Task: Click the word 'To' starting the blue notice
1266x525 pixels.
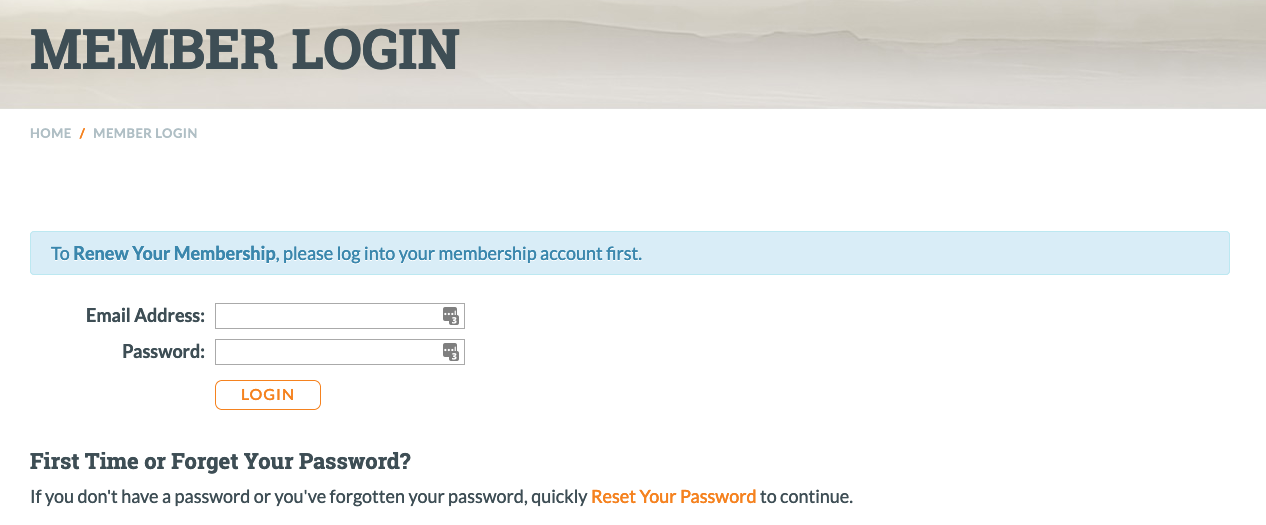Action: (x=60, y=253)
